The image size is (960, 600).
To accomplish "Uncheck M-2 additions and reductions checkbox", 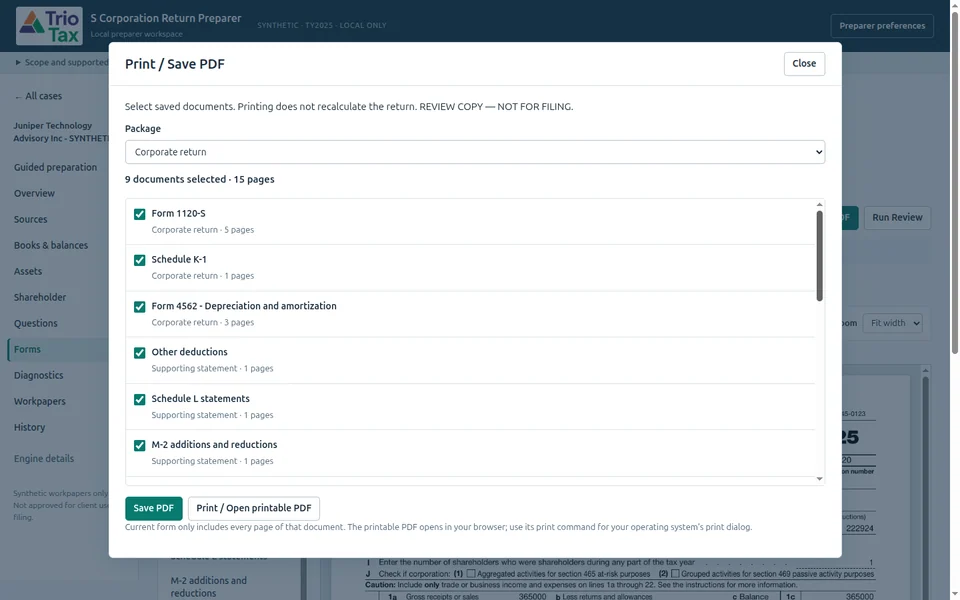I will click(140, 445).
